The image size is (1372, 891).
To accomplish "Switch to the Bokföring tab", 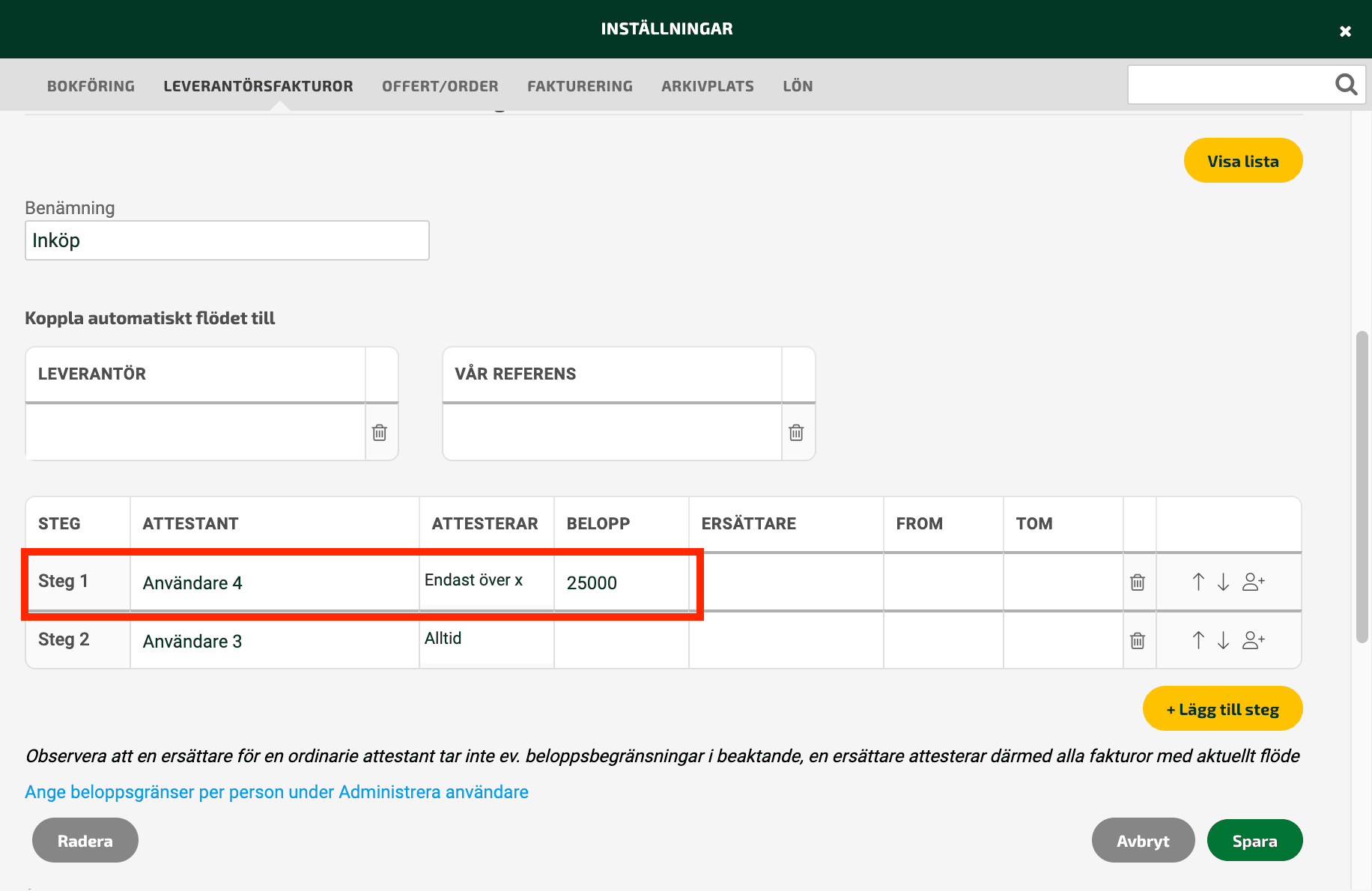I will click(91, 86).
